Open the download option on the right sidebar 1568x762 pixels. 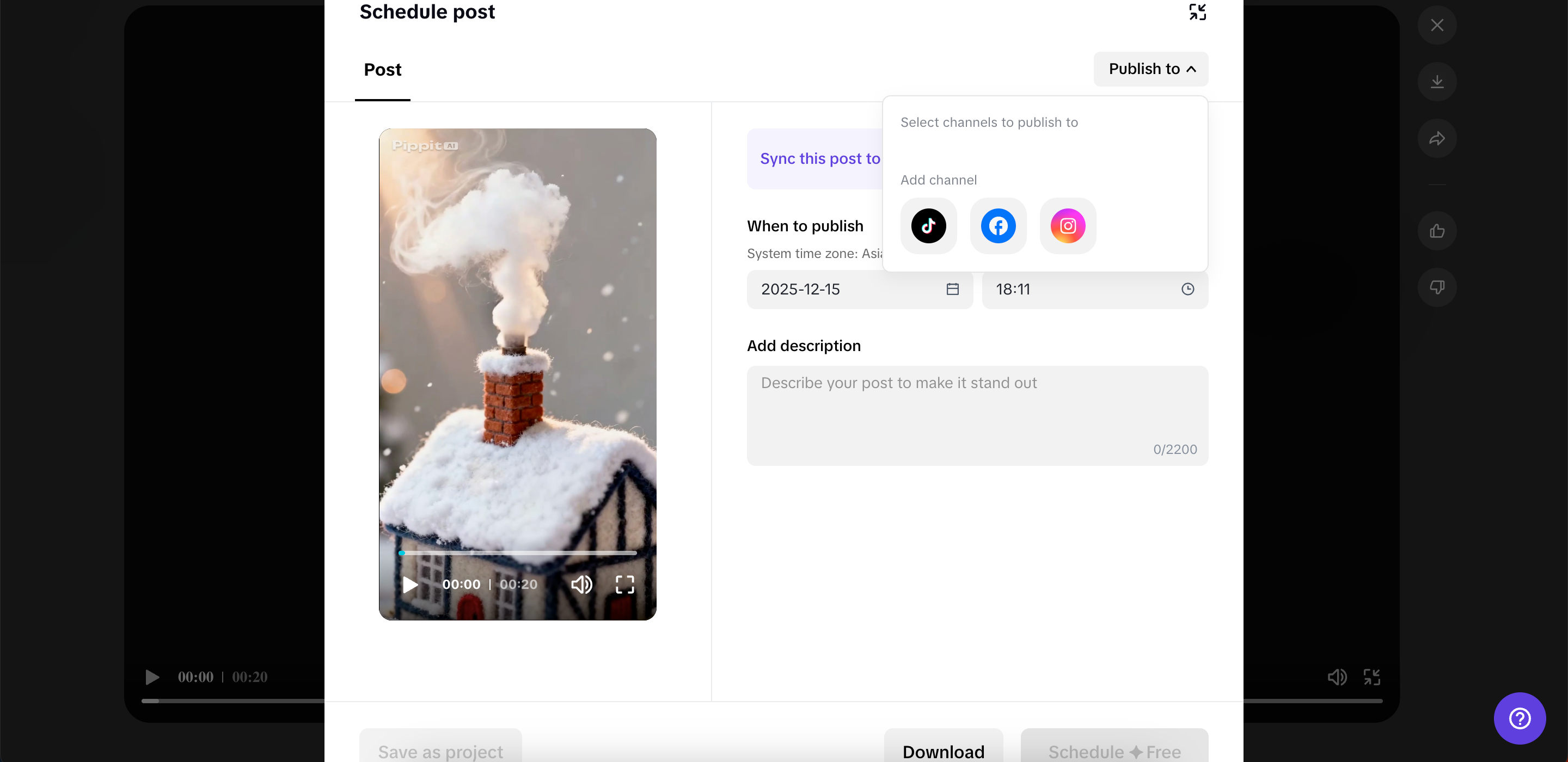pyautogui.click(x=1437, y=81)
